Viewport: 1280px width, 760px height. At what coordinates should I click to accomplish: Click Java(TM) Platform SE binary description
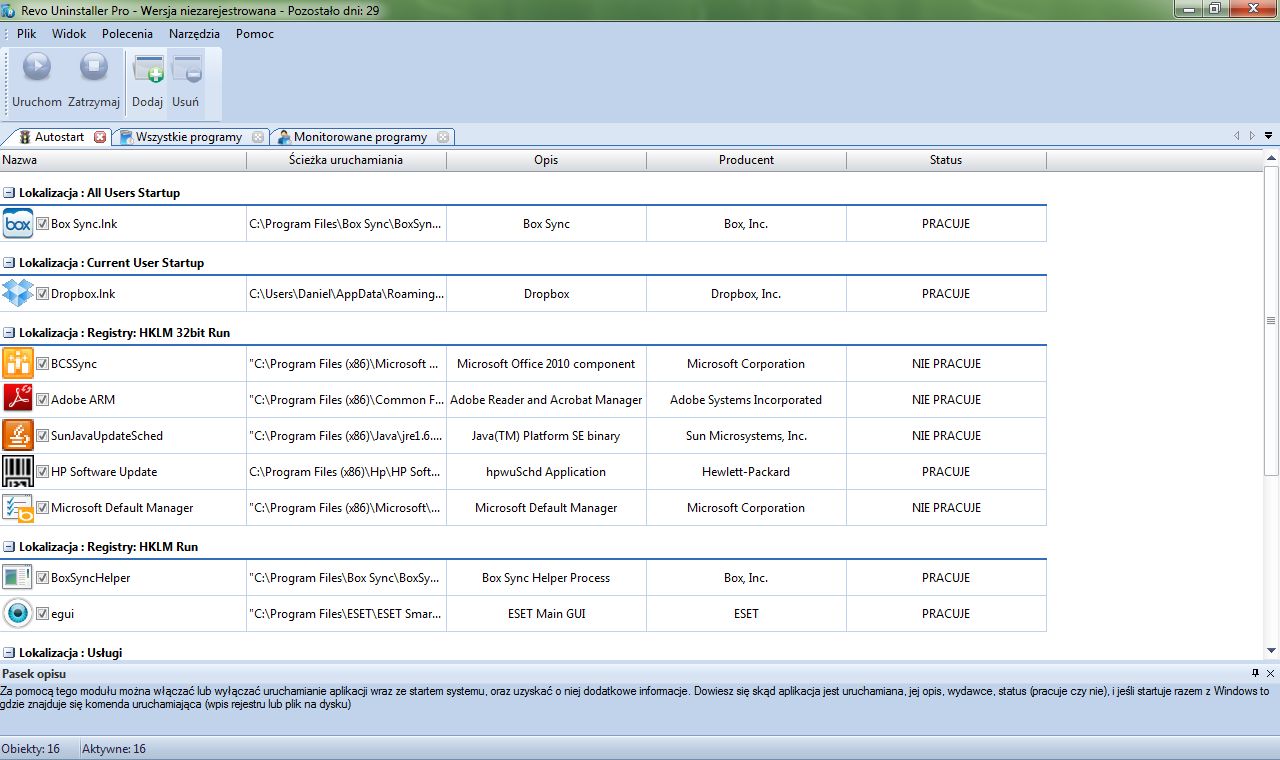click(x=546, y=436)
